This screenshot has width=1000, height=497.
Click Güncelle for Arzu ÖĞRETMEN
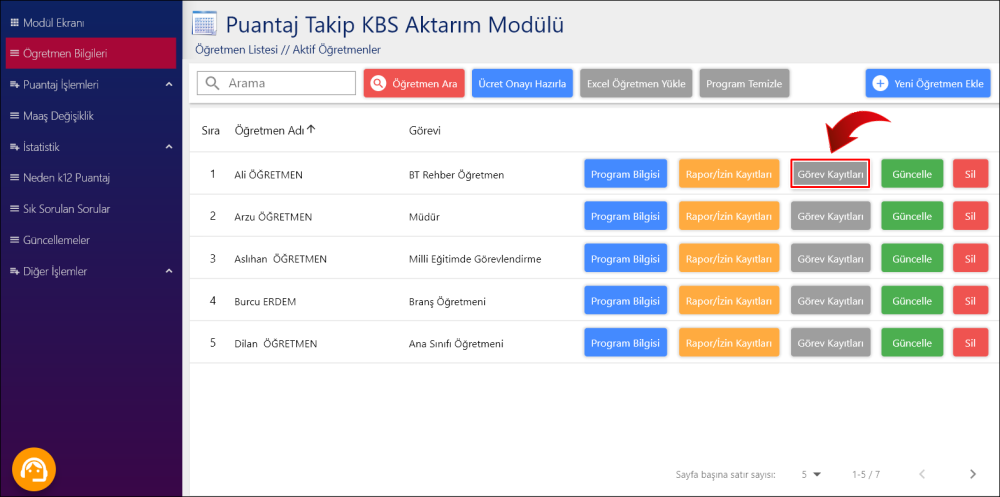(x=911, y=216)
